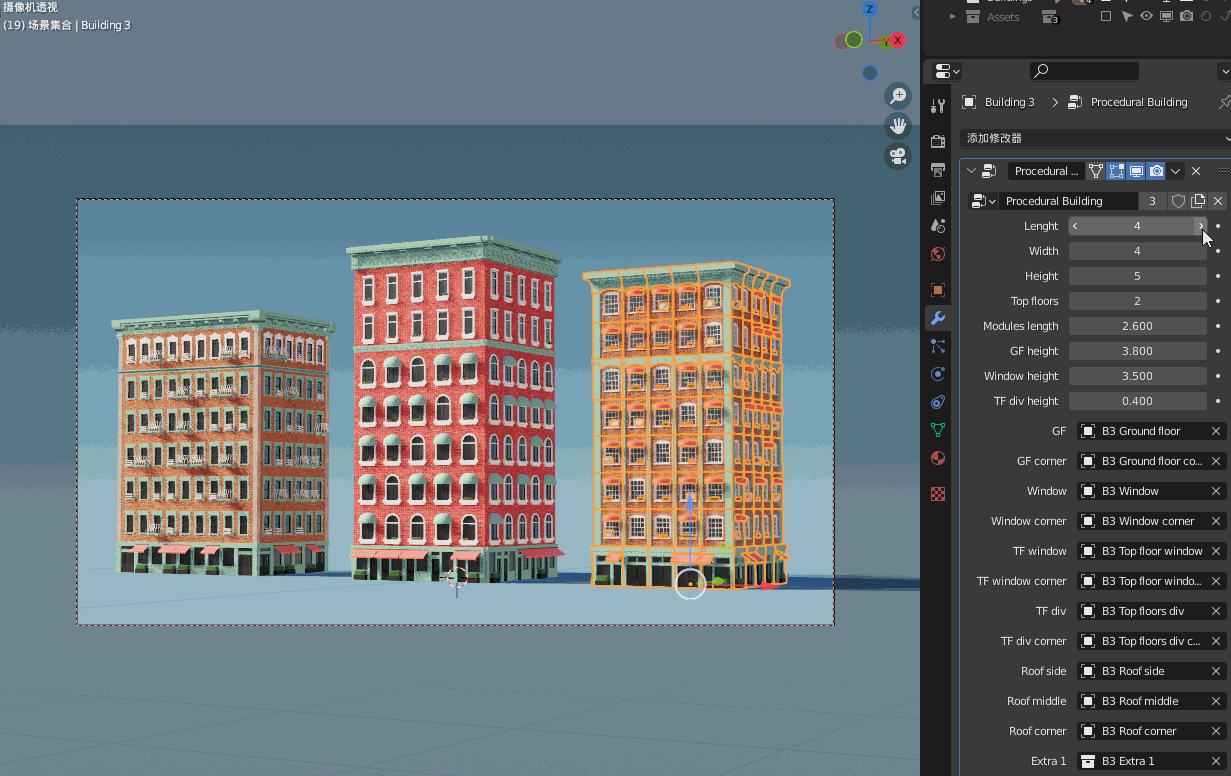The height and width of the screenshot is (776, 1231).
Task: Click the Window height value field
Action: point(1137,376)
